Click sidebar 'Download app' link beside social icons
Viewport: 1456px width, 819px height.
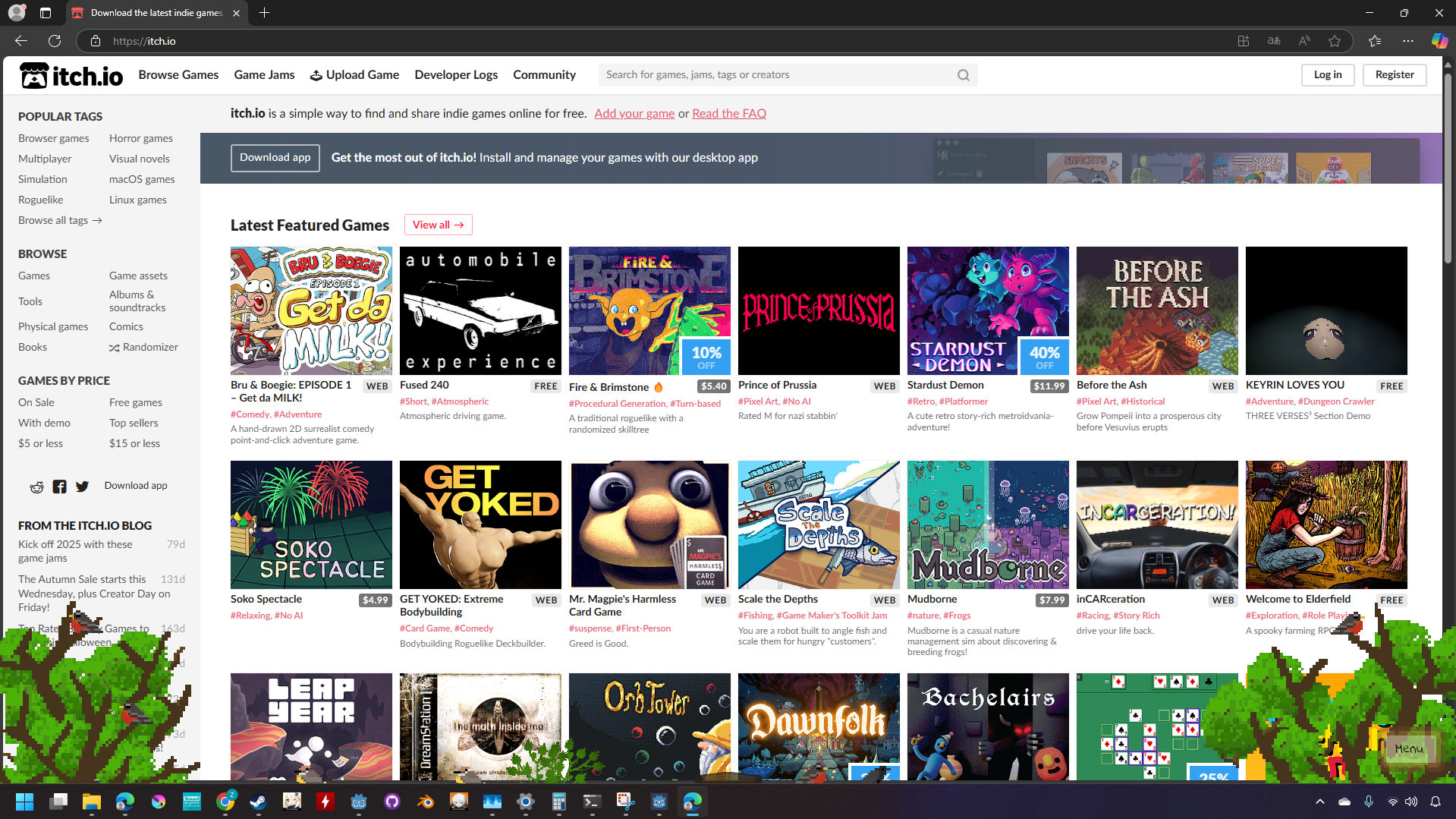(136, 486)
